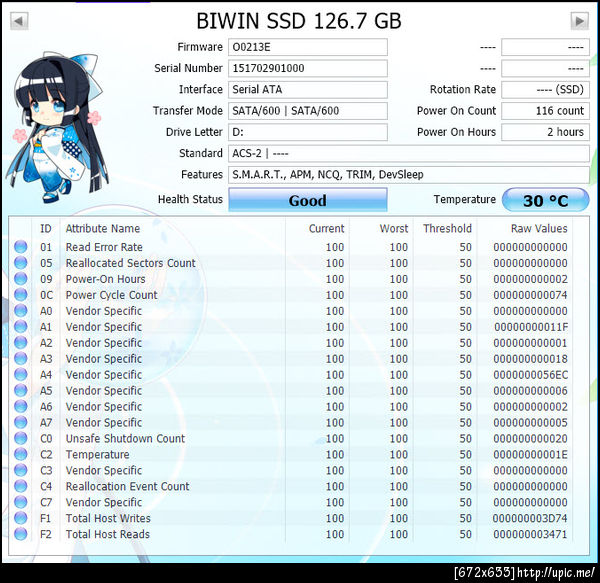Click the Interface field Serial ATA
600x583 pixels.
(x=308, y=90)
